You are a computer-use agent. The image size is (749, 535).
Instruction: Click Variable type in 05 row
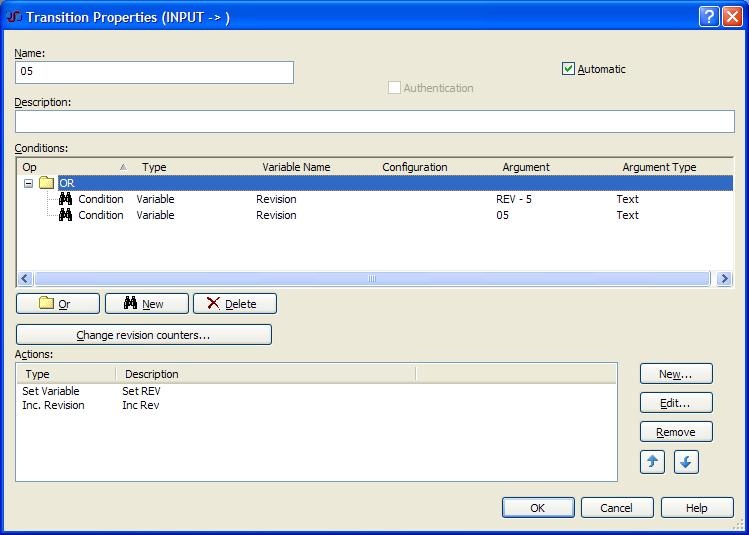[x=155, y=215]
